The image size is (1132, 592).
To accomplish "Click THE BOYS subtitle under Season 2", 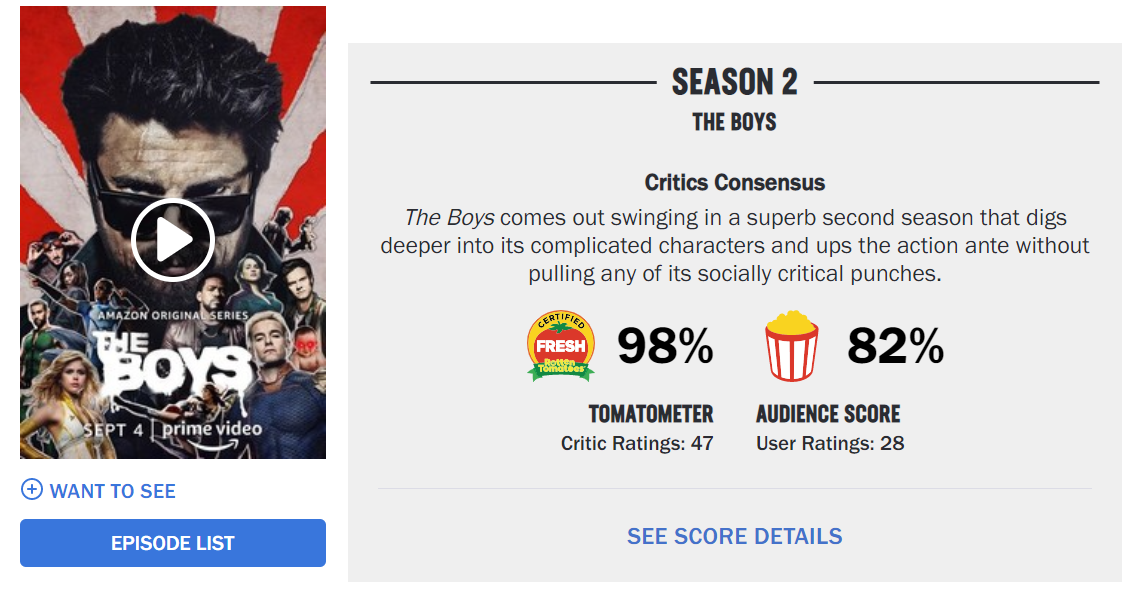I will (x=734, y=122).
